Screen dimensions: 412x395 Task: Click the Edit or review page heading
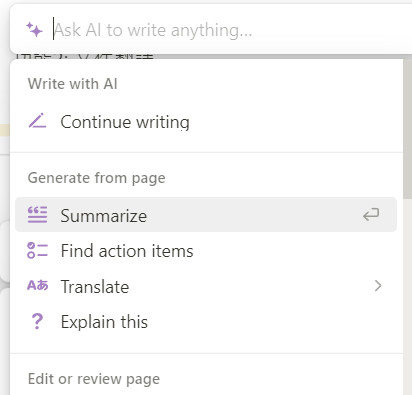[94, 379]
